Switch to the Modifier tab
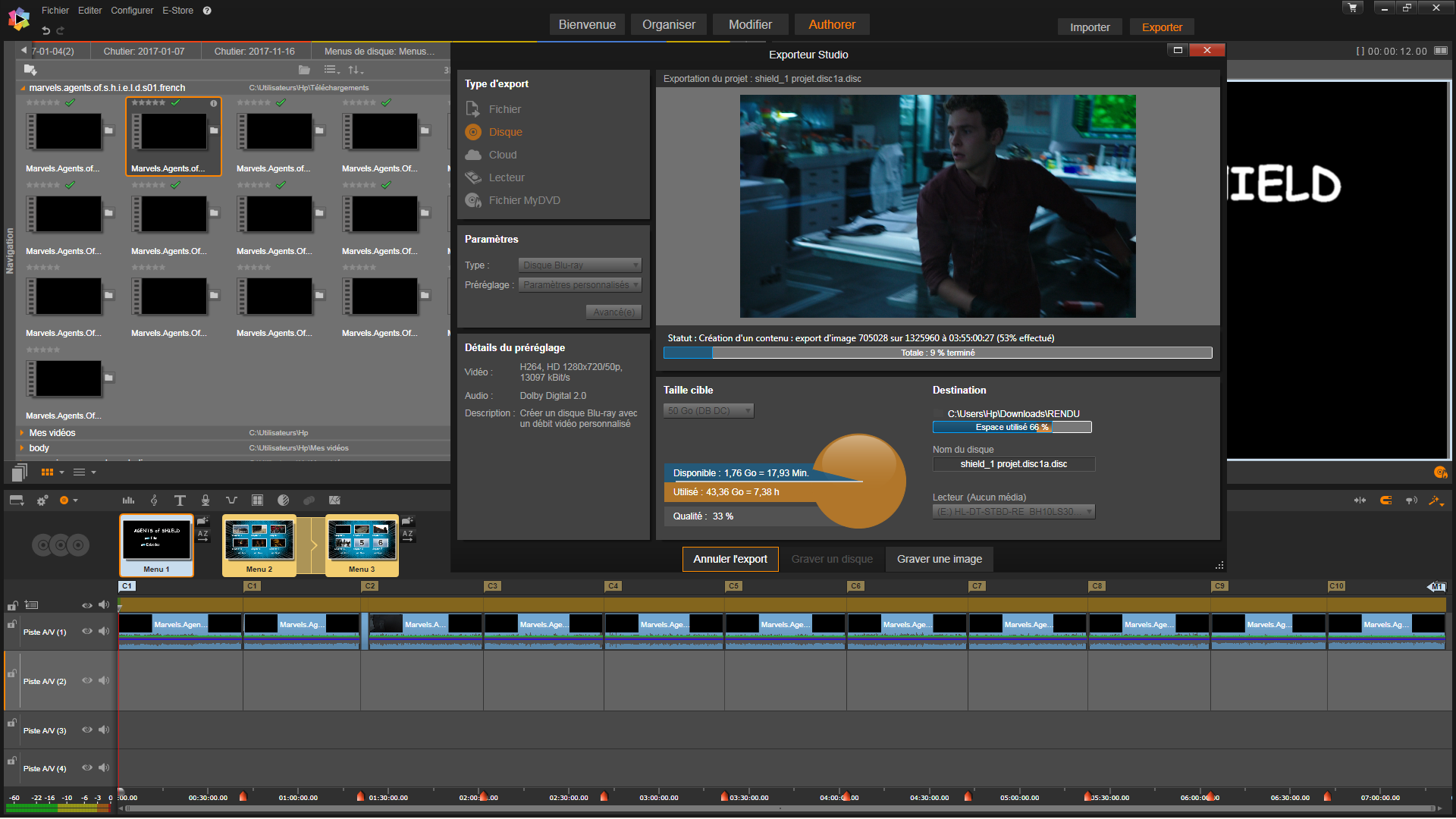 pos(749,24)
